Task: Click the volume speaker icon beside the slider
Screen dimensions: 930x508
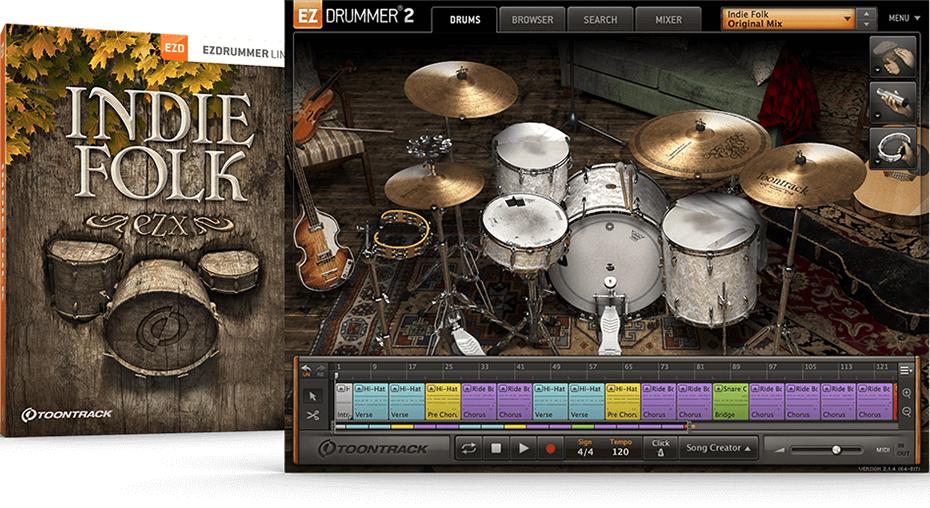Action: pos(779,450)
